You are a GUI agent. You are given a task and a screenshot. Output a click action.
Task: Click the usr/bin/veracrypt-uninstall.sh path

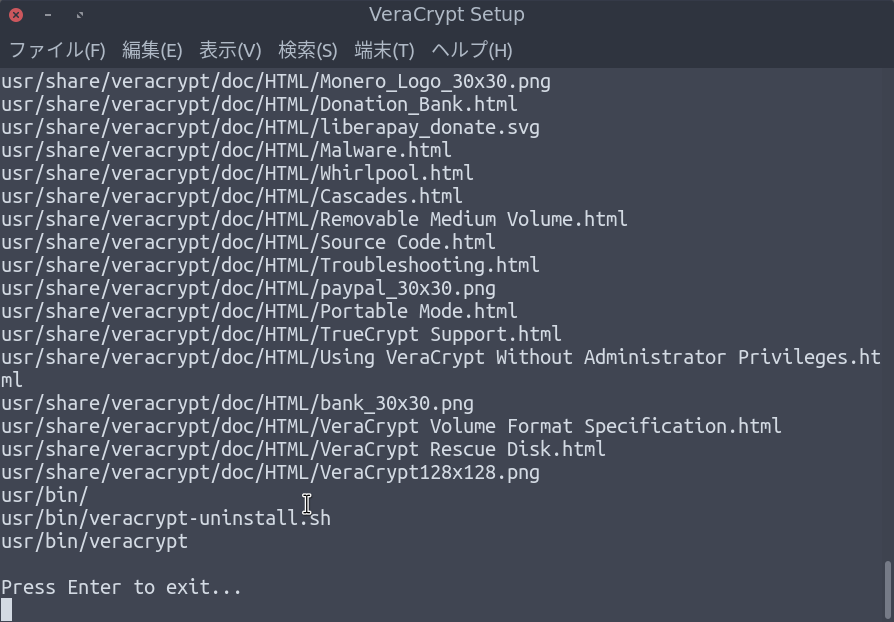(165, 518)
